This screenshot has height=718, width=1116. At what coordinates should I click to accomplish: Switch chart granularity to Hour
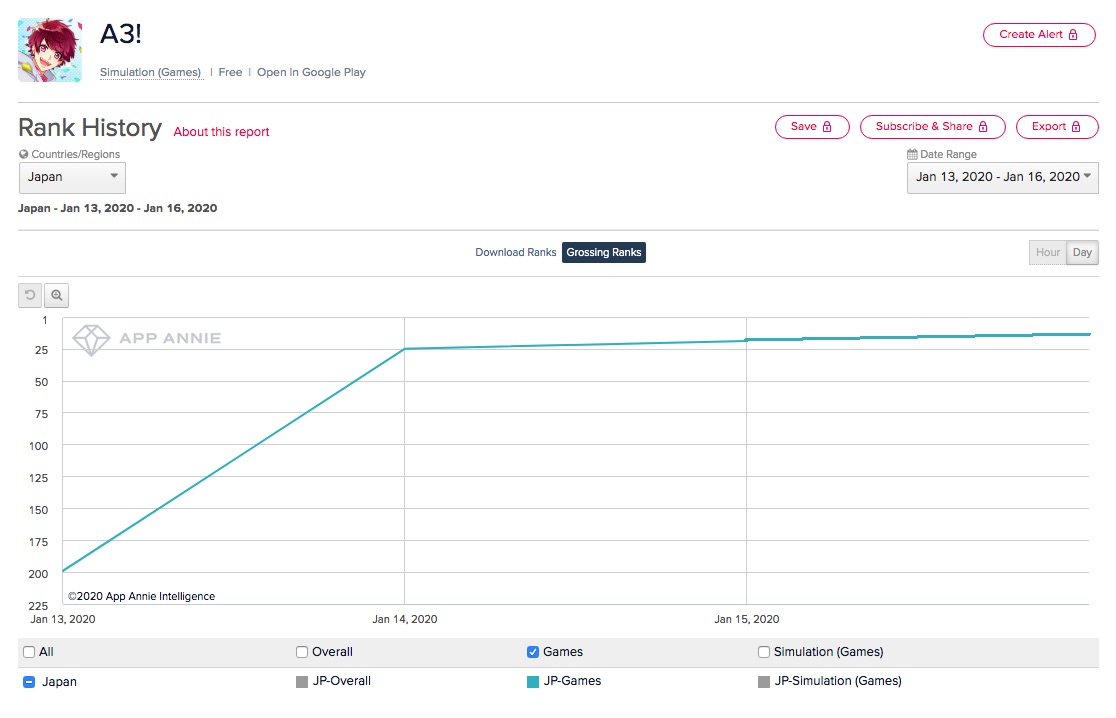pyautogui.click(x=1048, y=253)
